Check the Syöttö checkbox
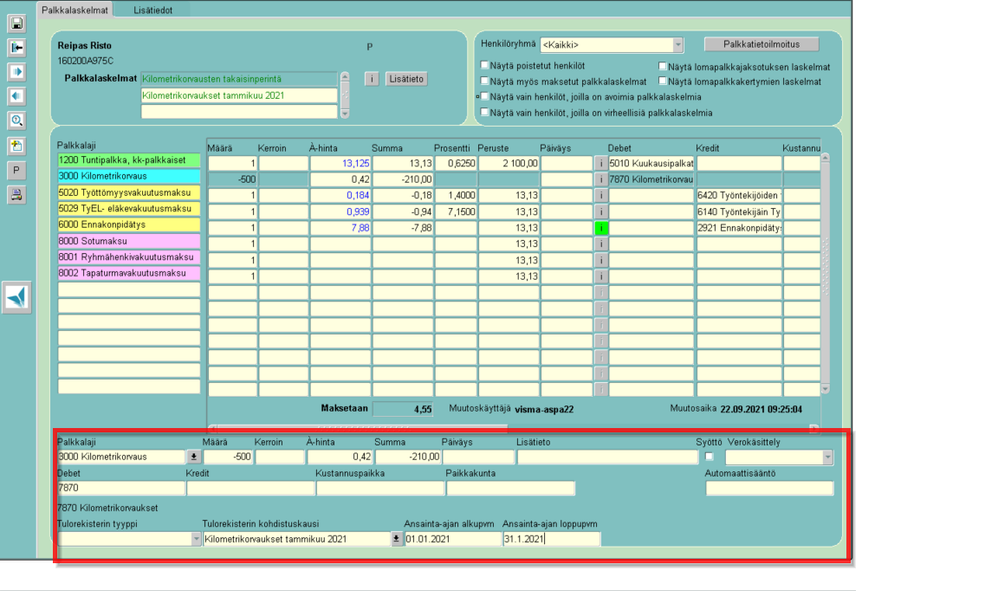 coord(709,457)
